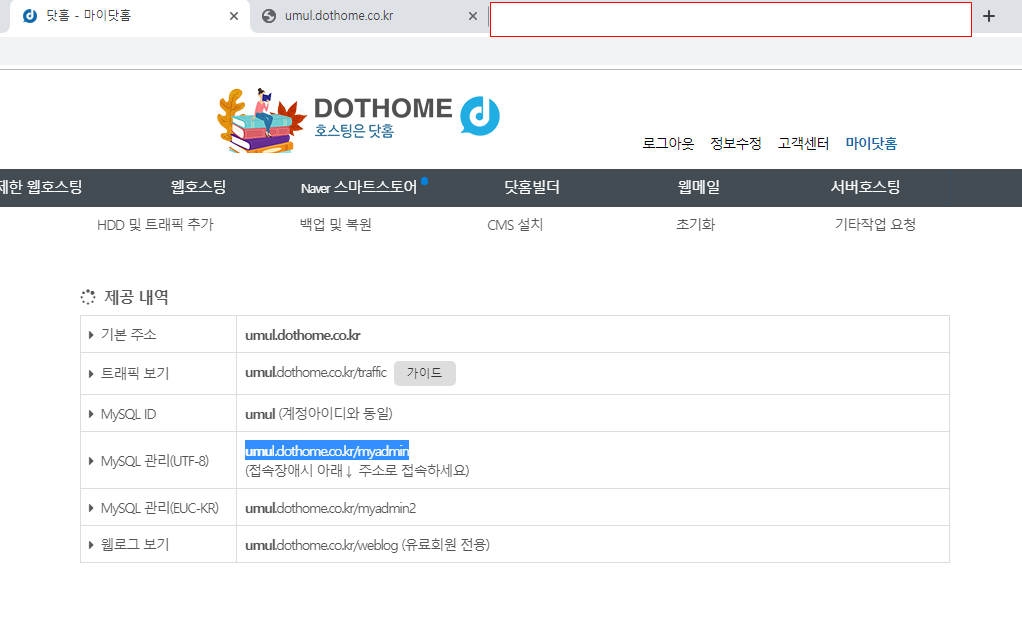1022x632 pixels.
Task: Click blue notification dot on 스마트스토어
Action: 424,180
